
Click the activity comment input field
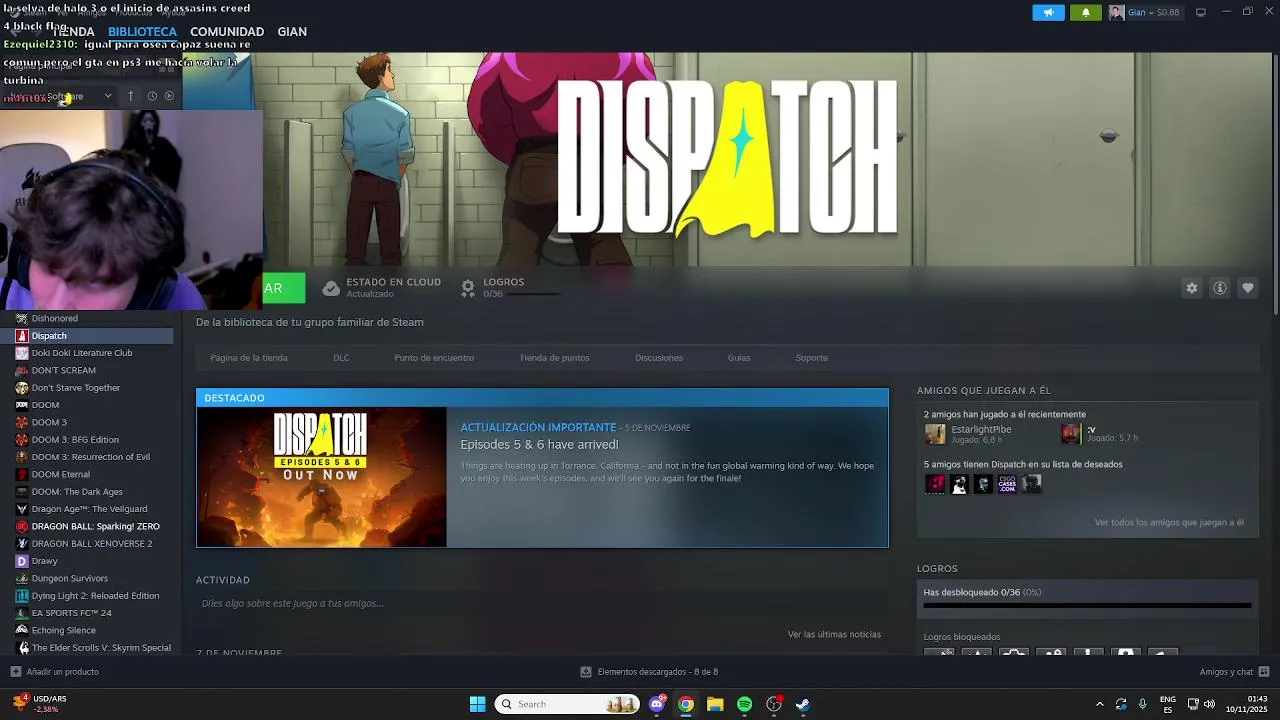[542, 603]
